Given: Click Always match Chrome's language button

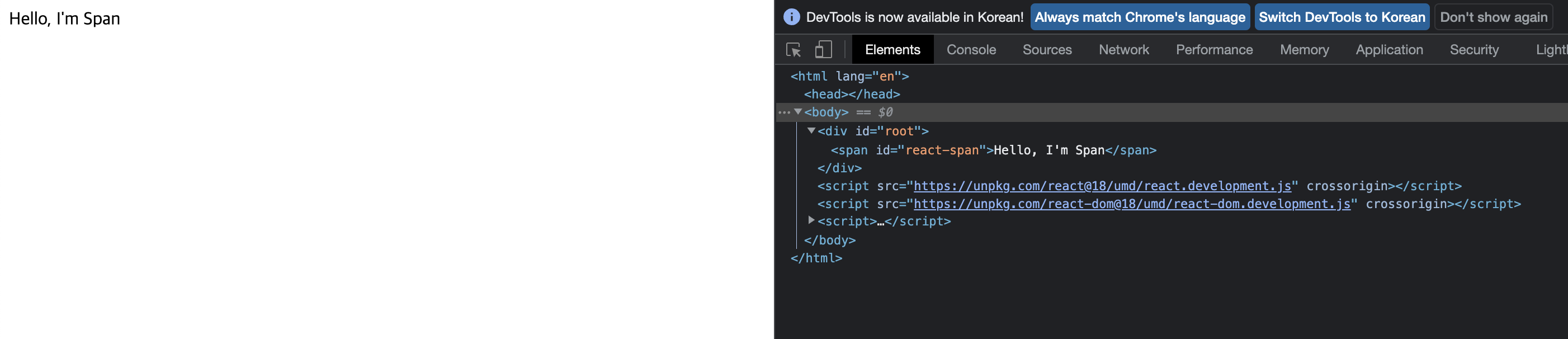Looking at the screenshot, I should click(1140, 17).
